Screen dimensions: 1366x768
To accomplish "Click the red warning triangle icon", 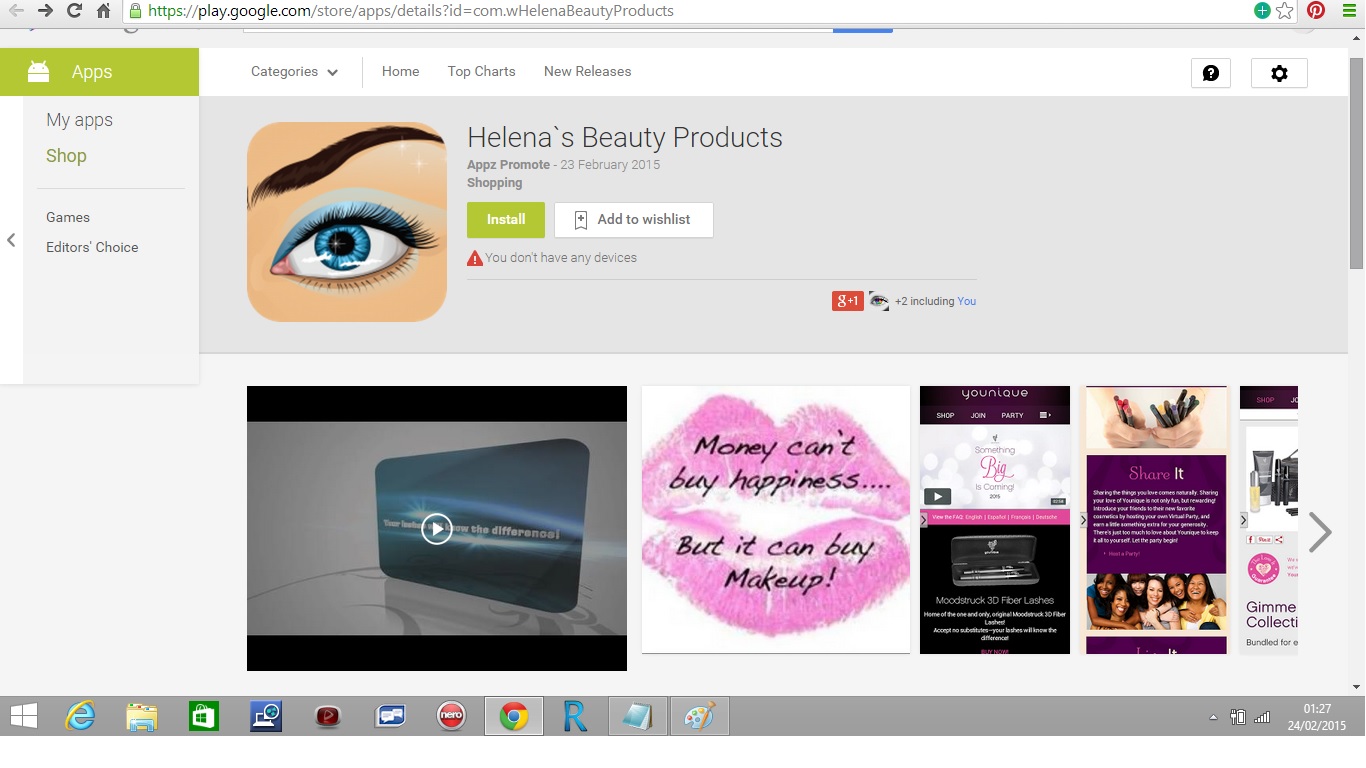I will pyautogui.click(x=475, y=258).
